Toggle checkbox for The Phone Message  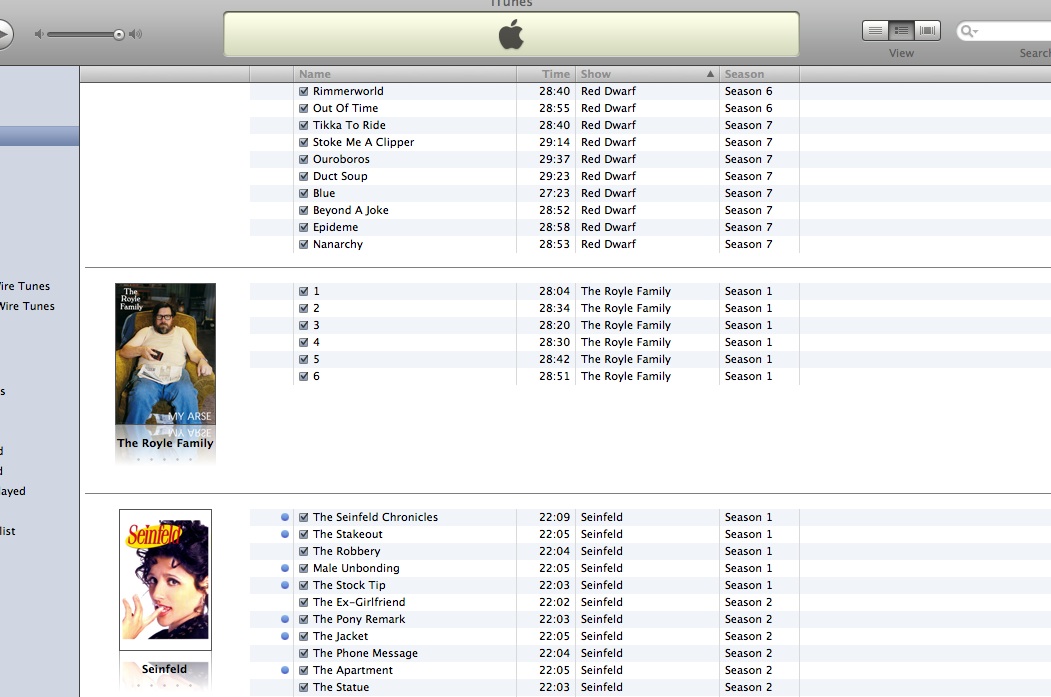(304, 653)
